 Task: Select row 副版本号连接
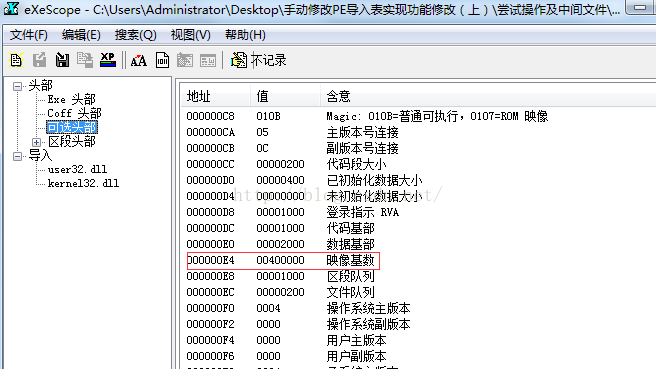(418, 148)
